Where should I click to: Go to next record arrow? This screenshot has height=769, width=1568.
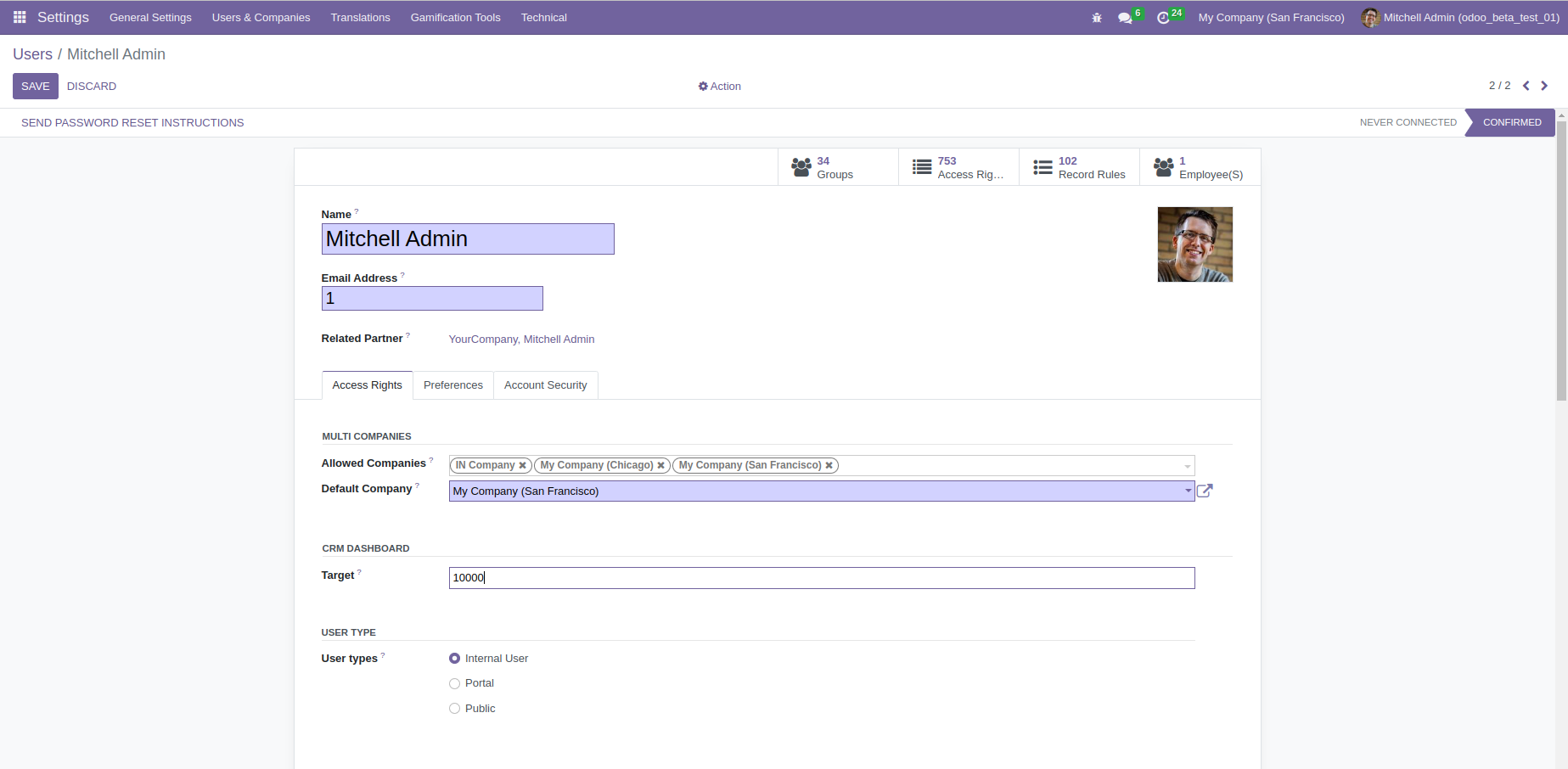pyautogui.click(x=1544, y=86)
